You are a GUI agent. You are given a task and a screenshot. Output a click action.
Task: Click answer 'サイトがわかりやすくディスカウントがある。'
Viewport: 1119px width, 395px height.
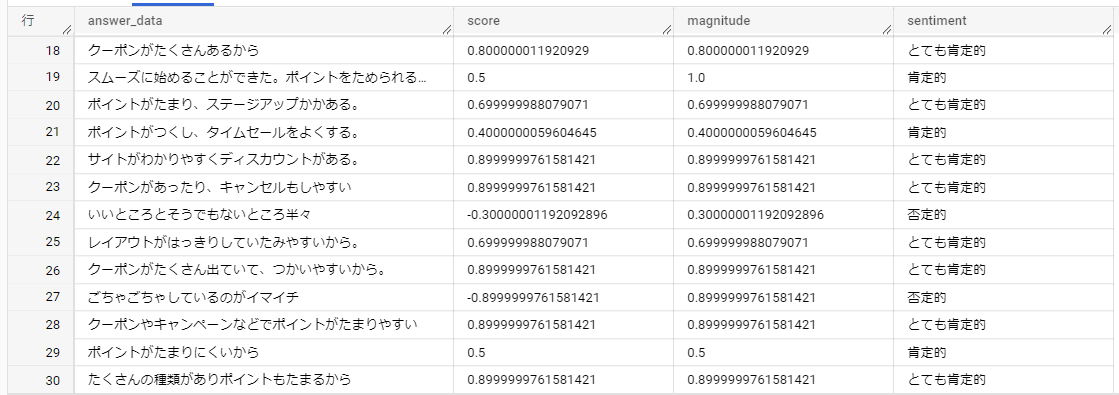(223, 160)
